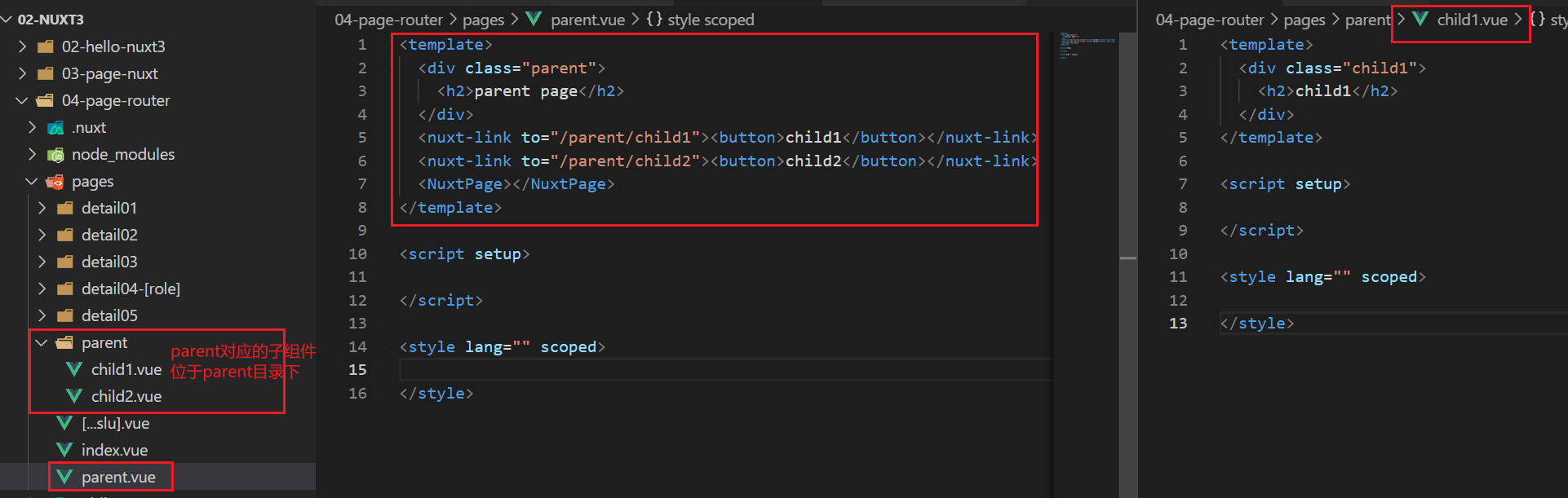
Task: Click the Vue icon in child1.vue breadcrumb
Action: [1420, 19]
